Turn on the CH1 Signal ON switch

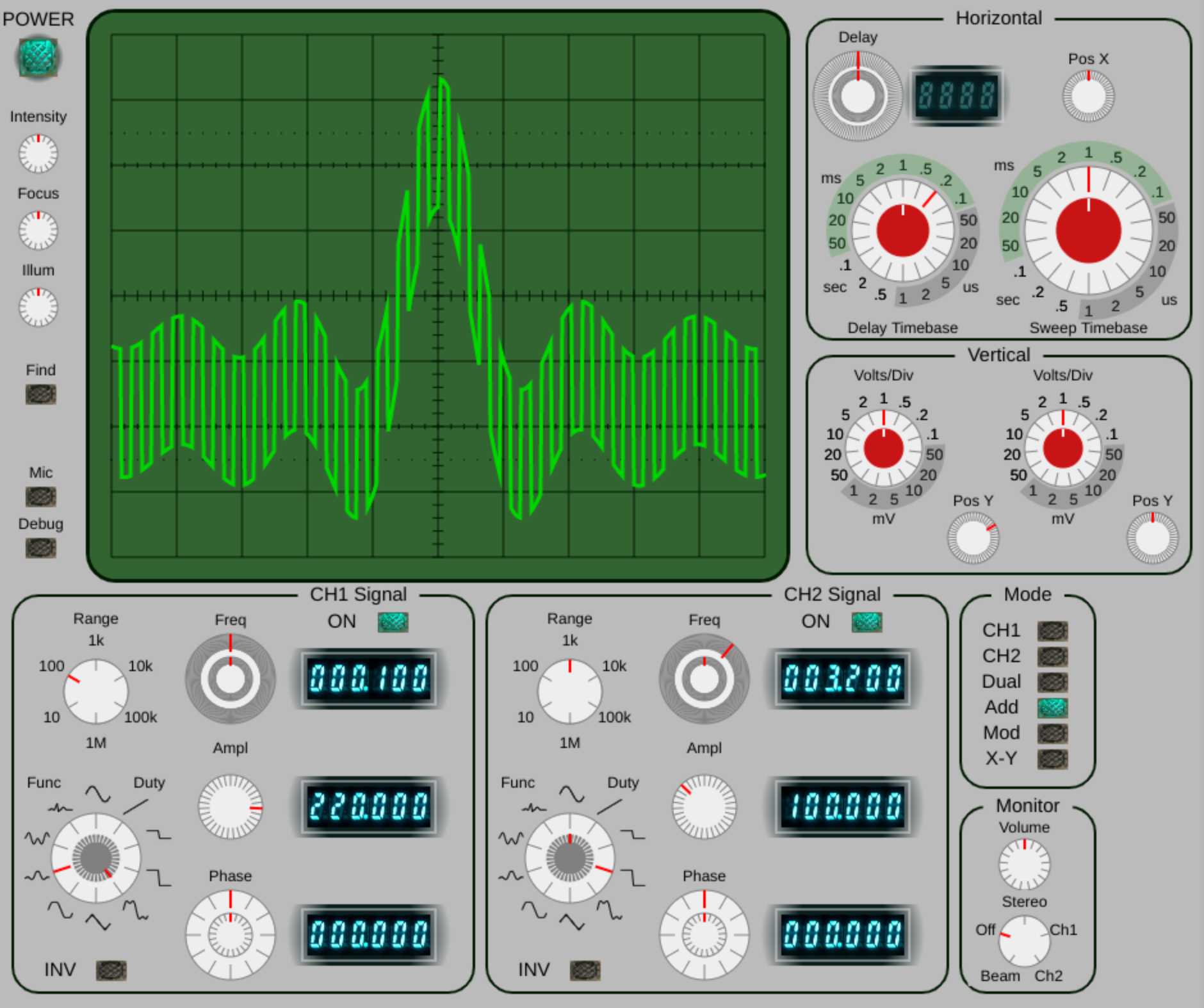pos(393,622)
